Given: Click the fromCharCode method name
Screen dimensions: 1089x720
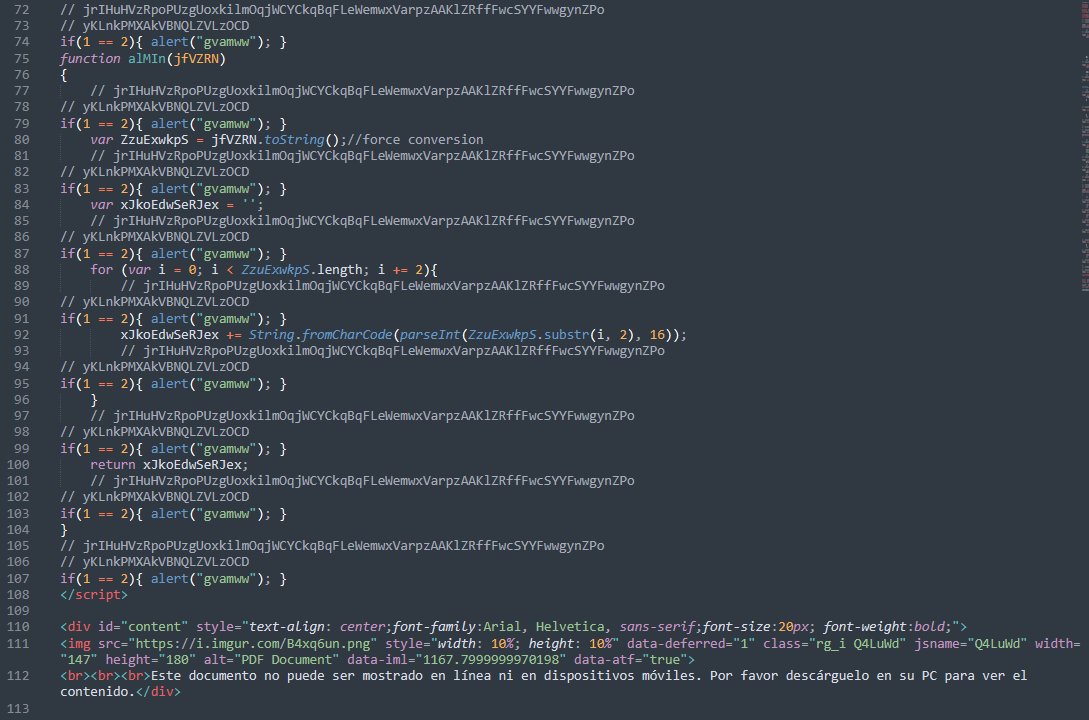Looking at the screenshot, I should tap(347, 335).
